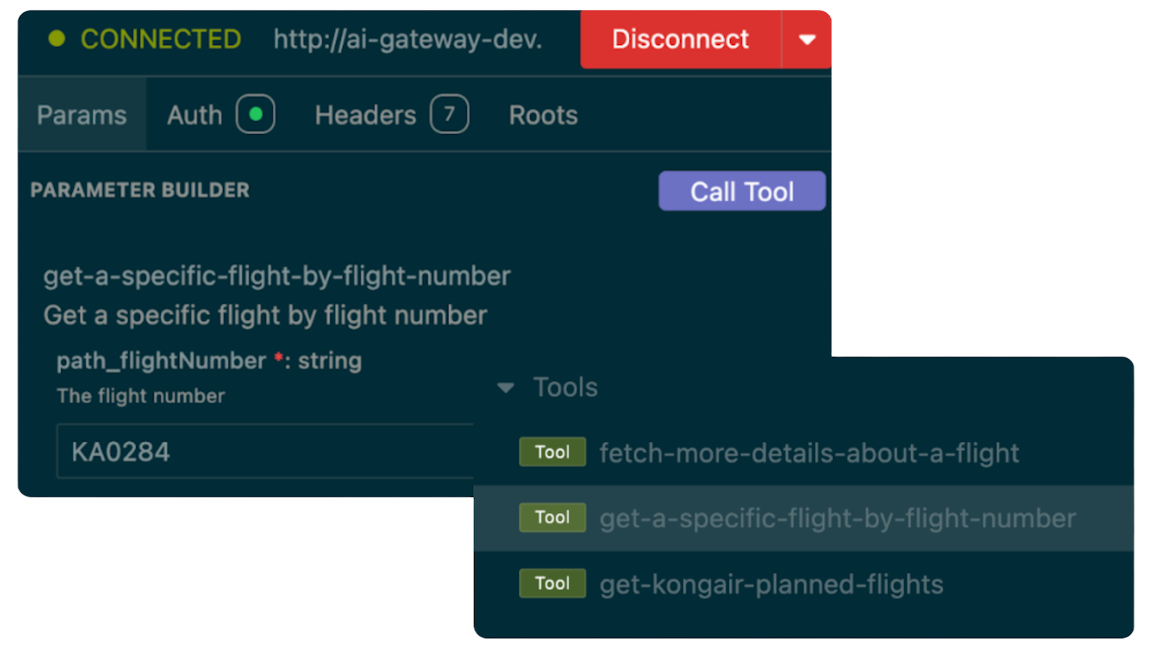Click the Tool badge beside fetch-more-details-about-a-flight

[552, 452]
